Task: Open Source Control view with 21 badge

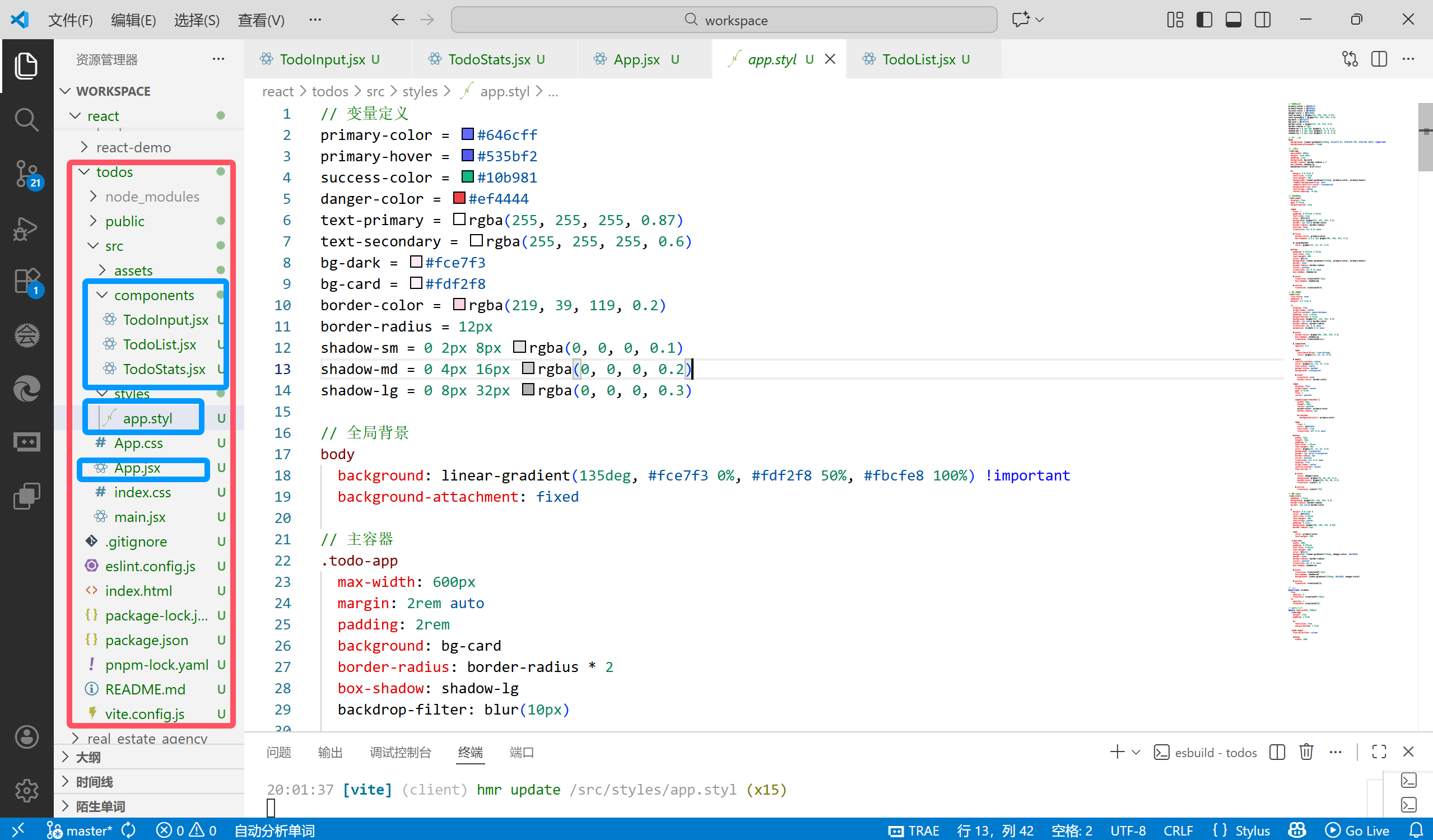Action: coord(26,174)
